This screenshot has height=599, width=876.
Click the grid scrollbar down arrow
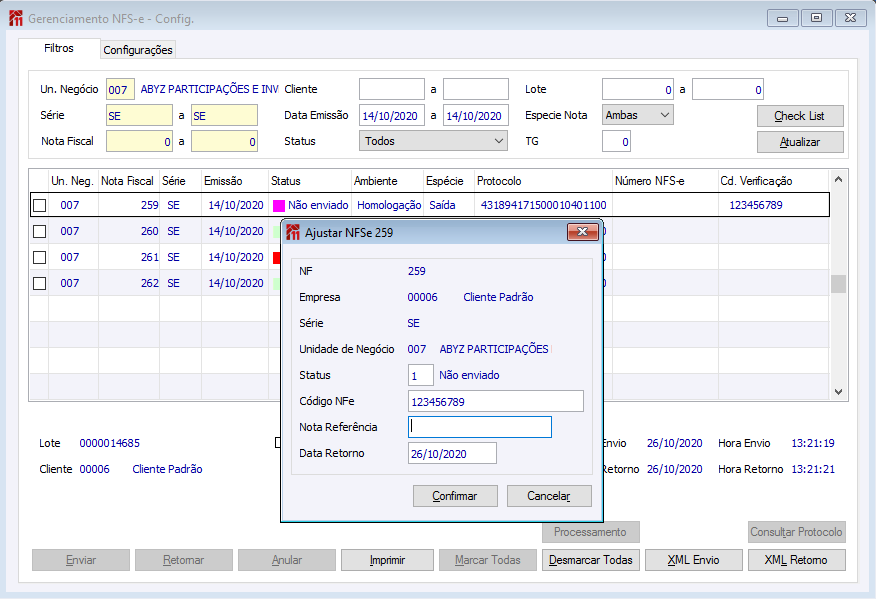pyautogui.click(x=838, y=392)
